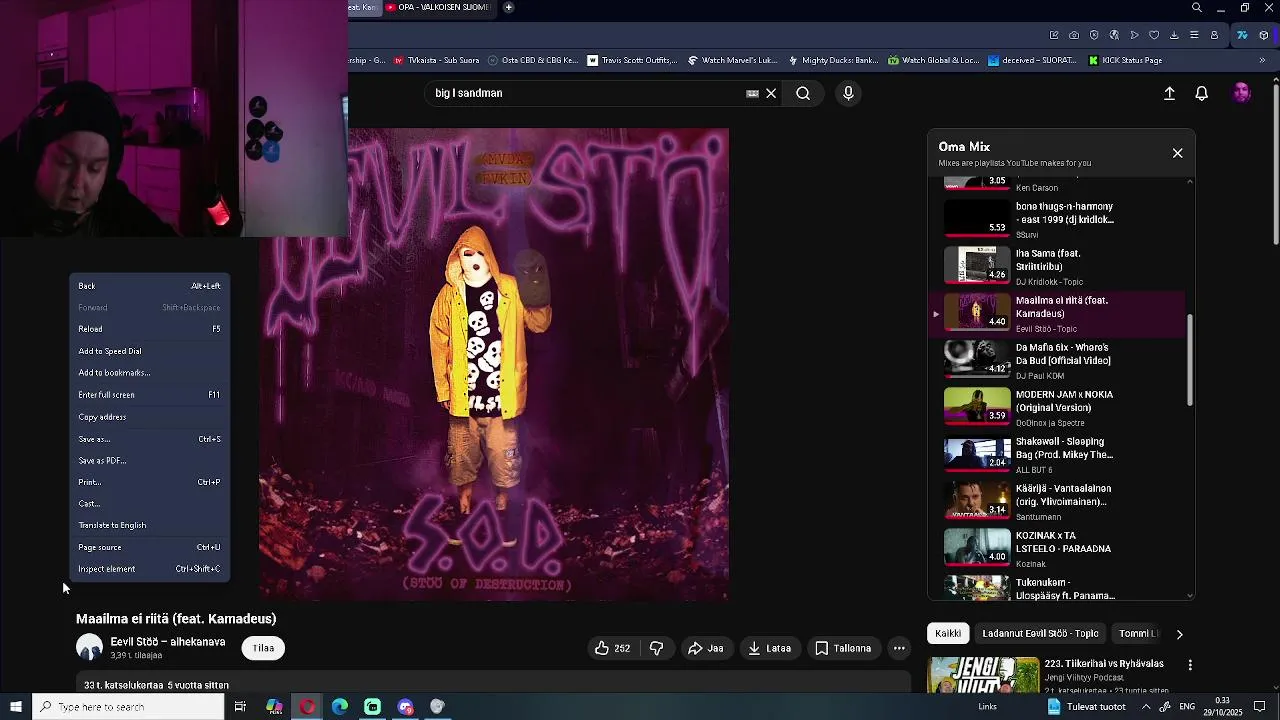Choose Back in the context menu
Screen dimensions: 1280x720
(149, 286)
